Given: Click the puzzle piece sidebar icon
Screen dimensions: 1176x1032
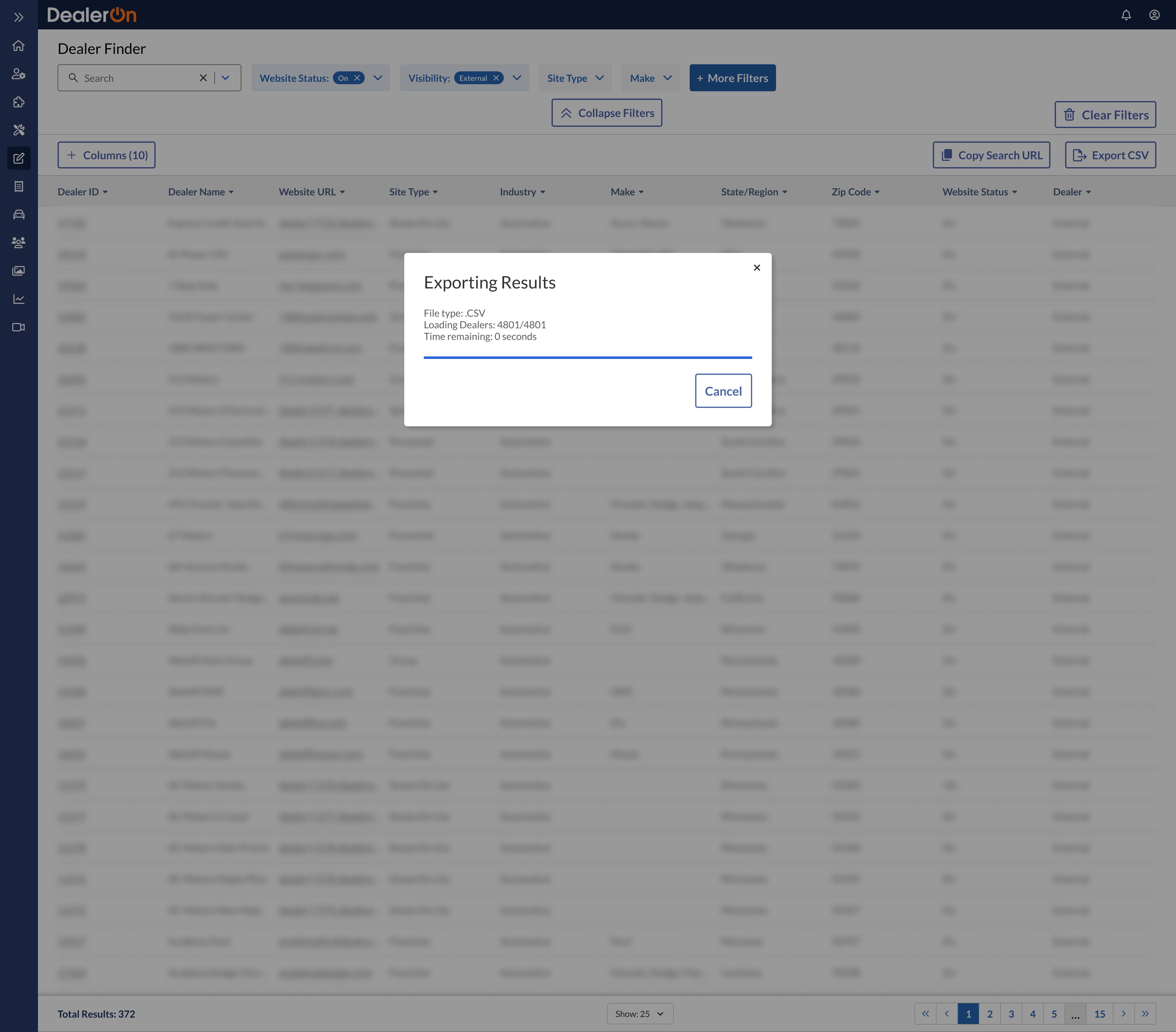Looking at the screenshot, I should [x=18, y=102].
